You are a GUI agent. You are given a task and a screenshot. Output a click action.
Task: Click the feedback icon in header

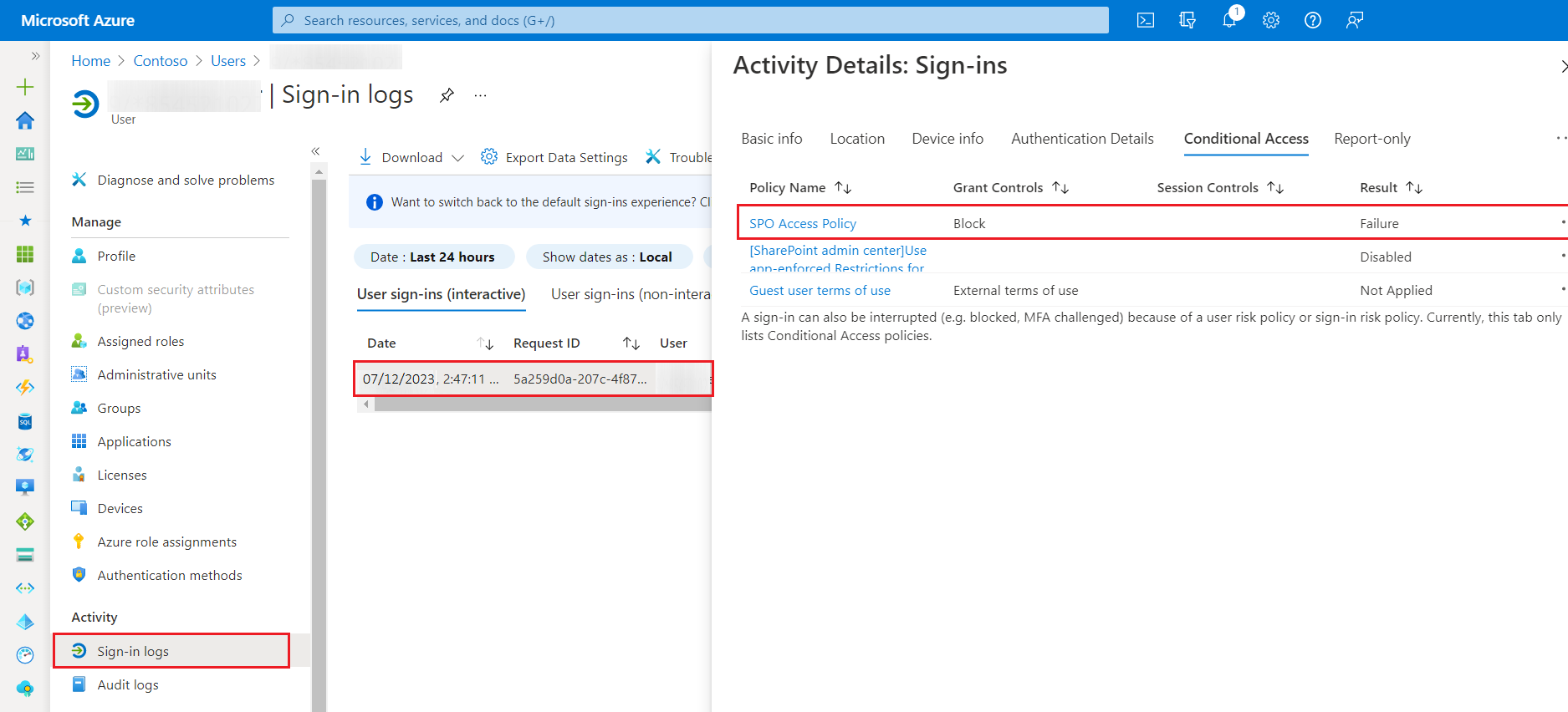point(1354,20)
